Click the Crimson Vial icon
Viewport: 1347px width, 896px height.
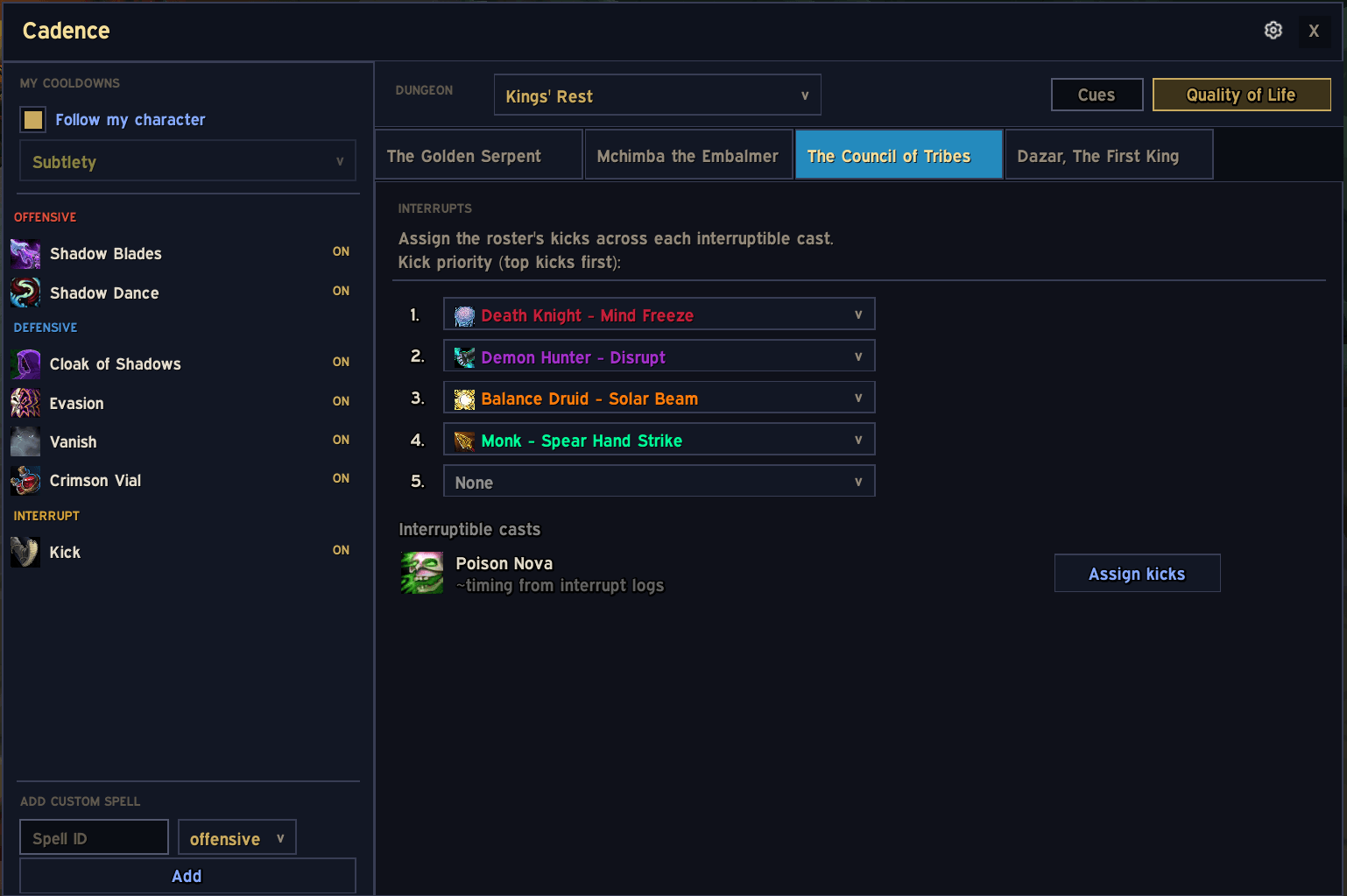coord(25,480)
